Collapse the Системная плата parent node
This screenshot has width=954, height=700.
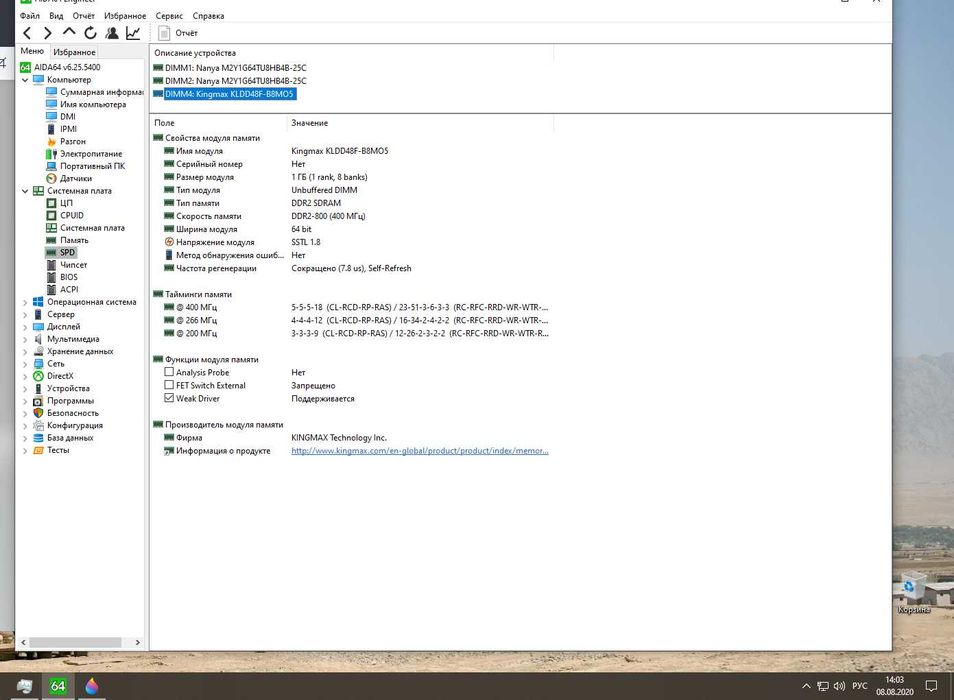25,191
